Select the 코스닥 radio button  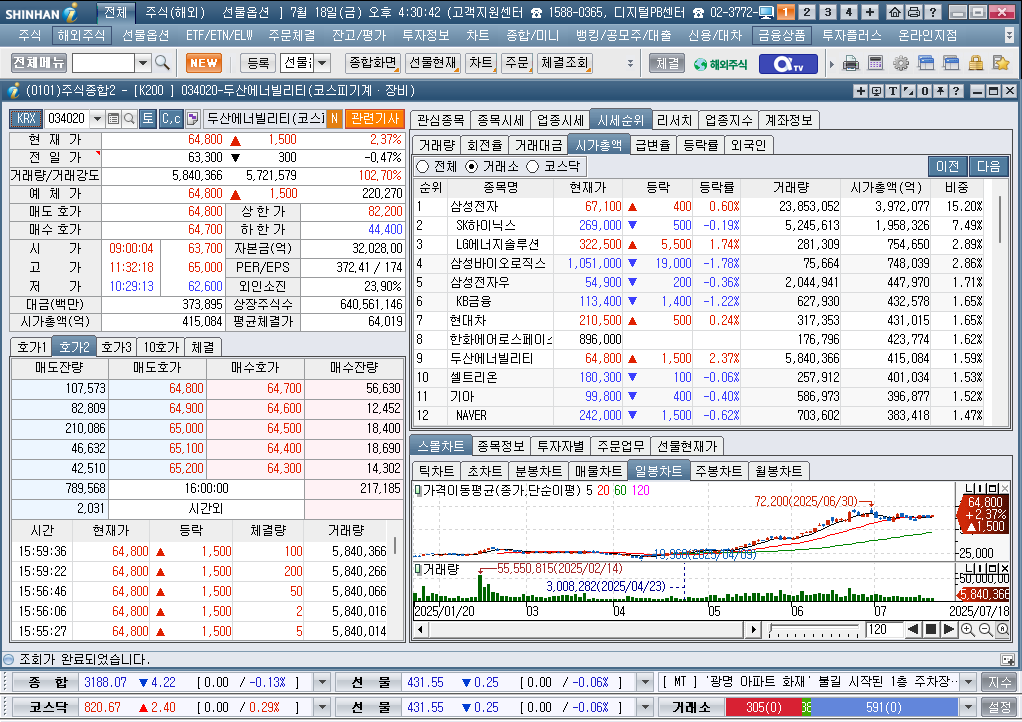[x=533, y=167]
